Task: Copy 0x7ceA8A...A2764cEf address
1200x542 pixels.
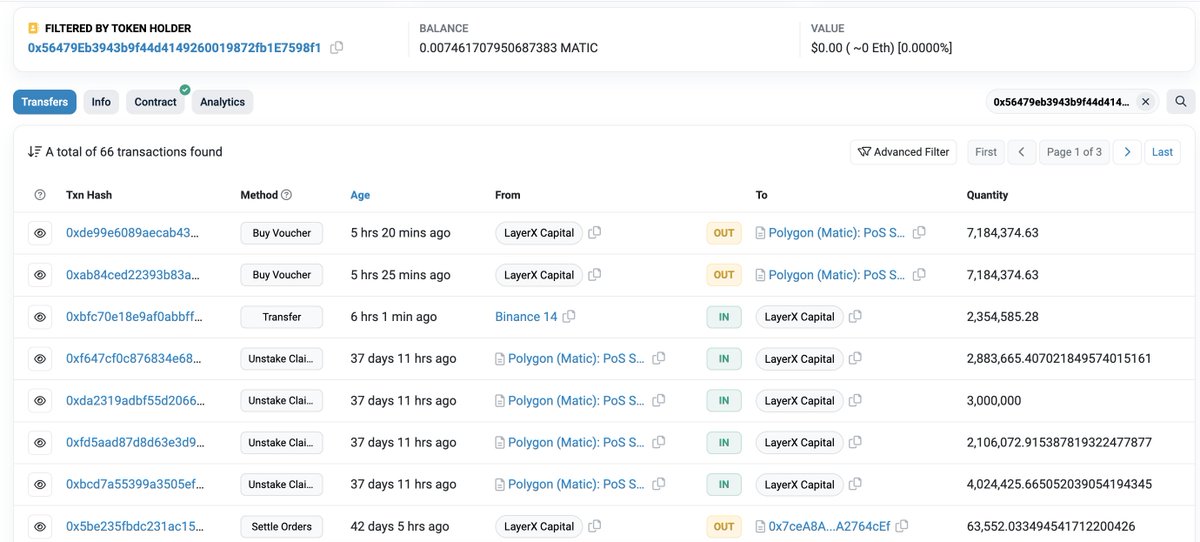Action: click(902, 527)
